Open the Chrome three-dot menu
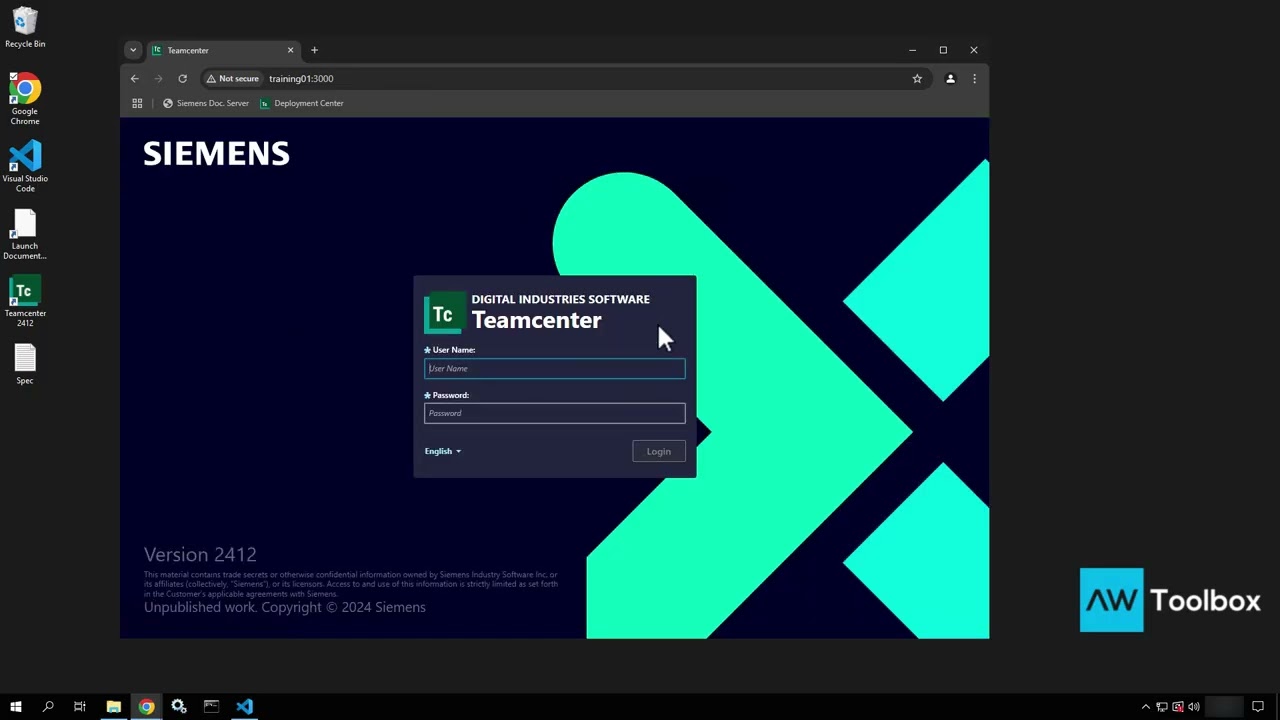Viewport: 1280px width, 720px height. [x=974, y=78]
